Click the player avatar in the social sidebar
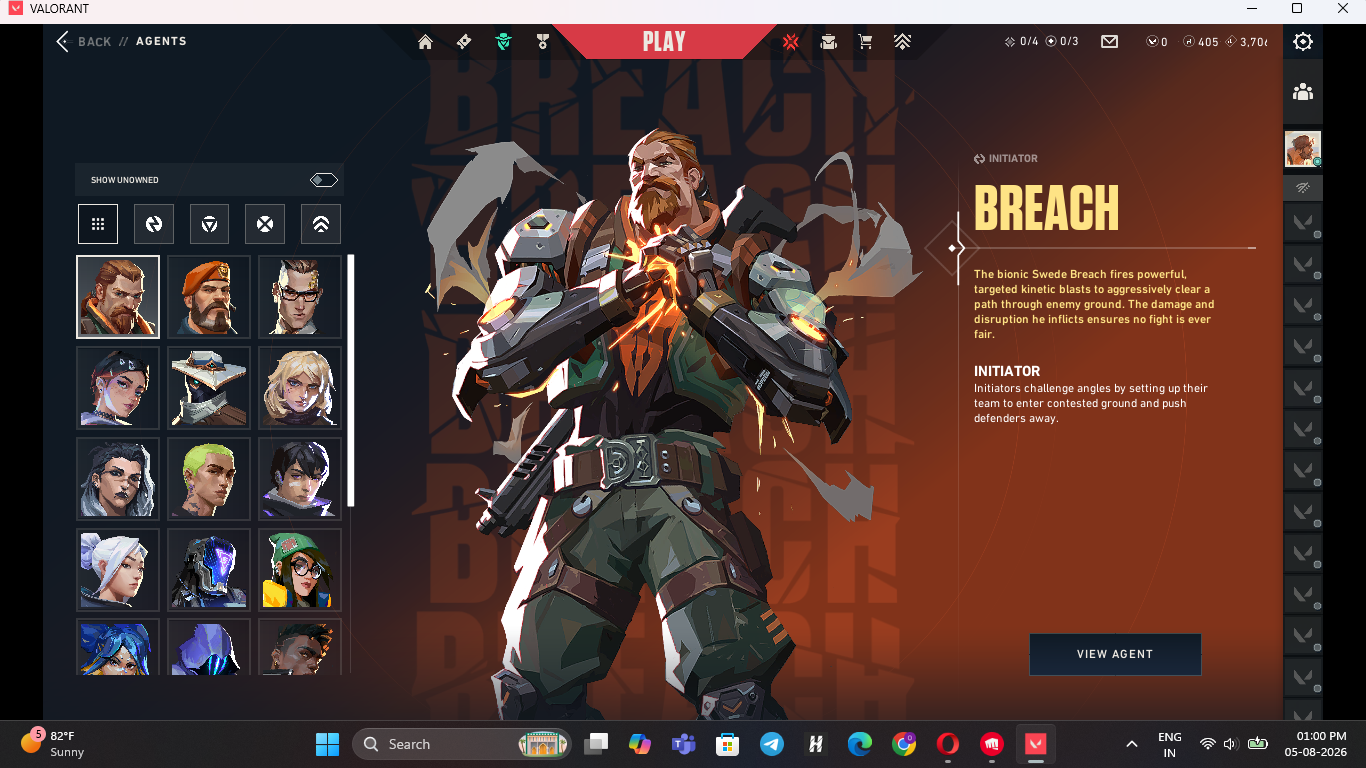1366x768 pixels. (x=1302, y=149)
